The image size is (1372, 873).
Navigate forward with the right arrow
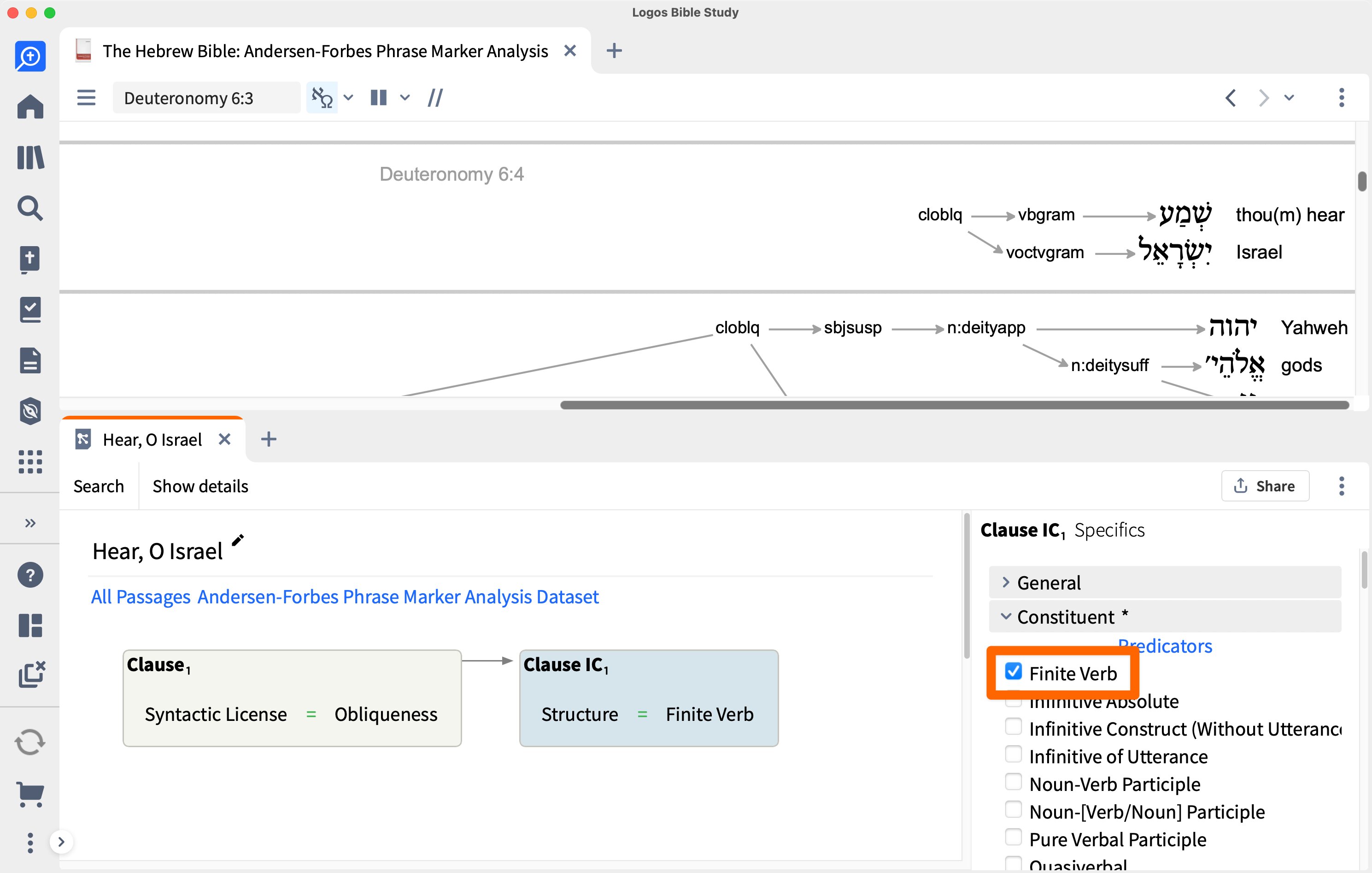pyautogui.click(x=1263, y=98)
